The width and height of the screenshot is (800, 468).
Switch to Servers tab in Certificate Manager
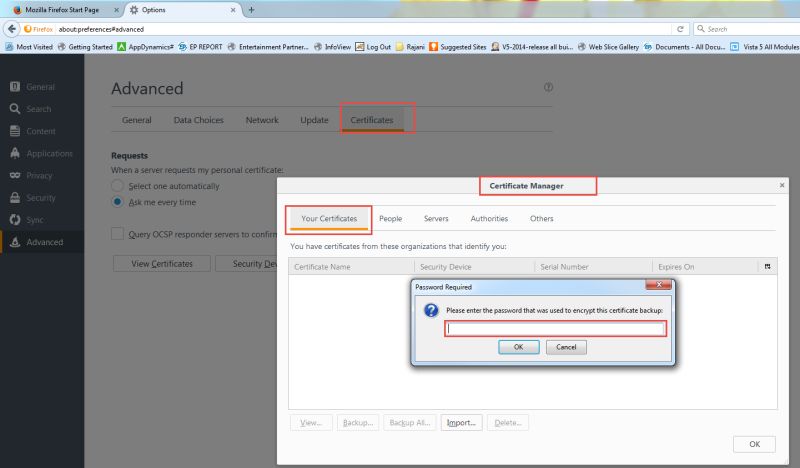[436, 218]
